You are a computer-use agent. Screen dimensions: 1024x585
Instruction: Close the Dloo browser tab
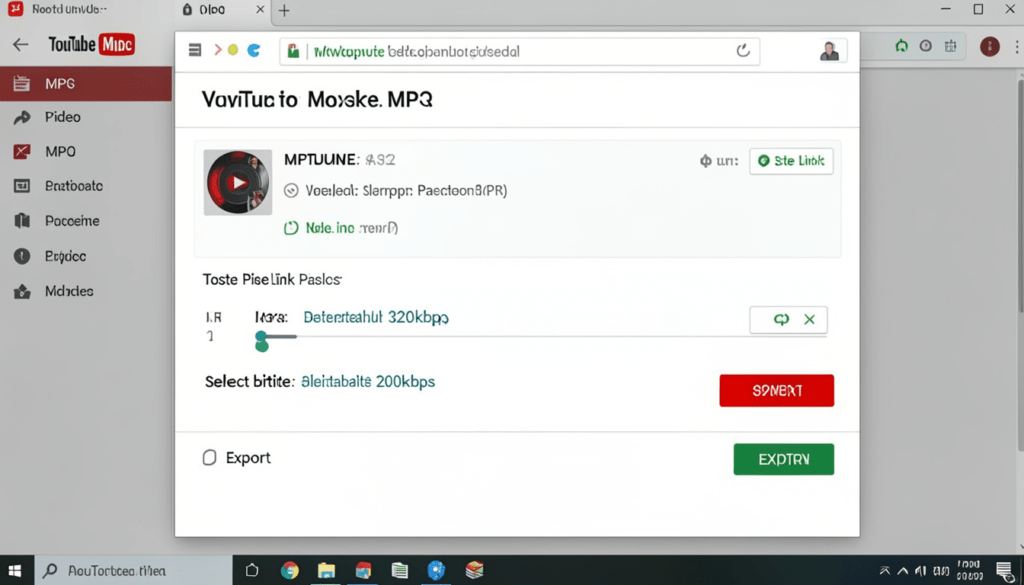coord(260,10)
